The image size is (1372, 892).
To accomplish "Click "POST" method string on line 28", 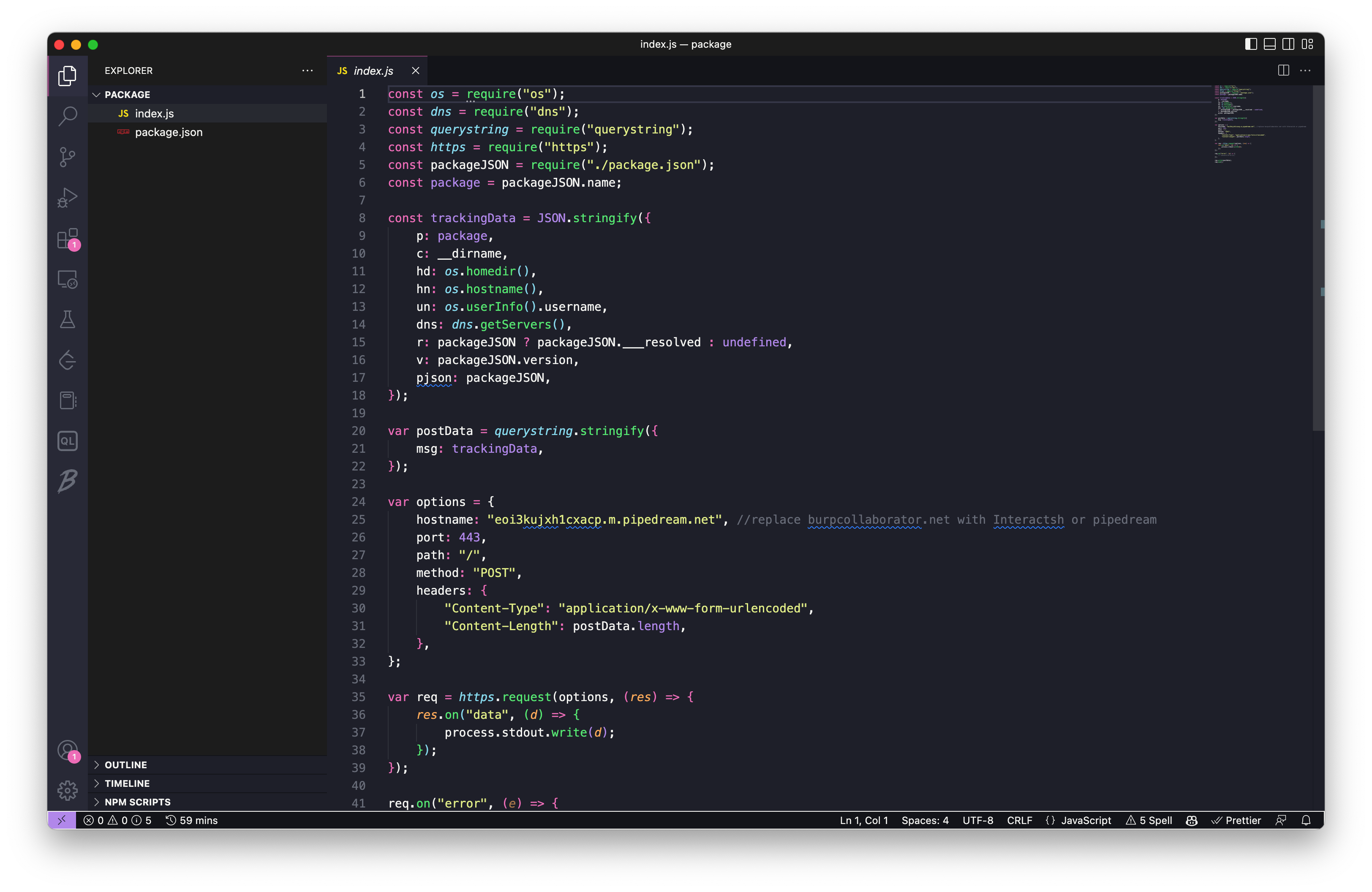I will (x=493, y=573).
